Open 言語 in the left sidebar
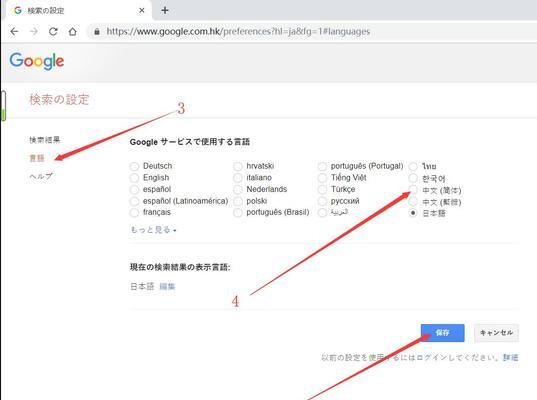 (37, 158)
